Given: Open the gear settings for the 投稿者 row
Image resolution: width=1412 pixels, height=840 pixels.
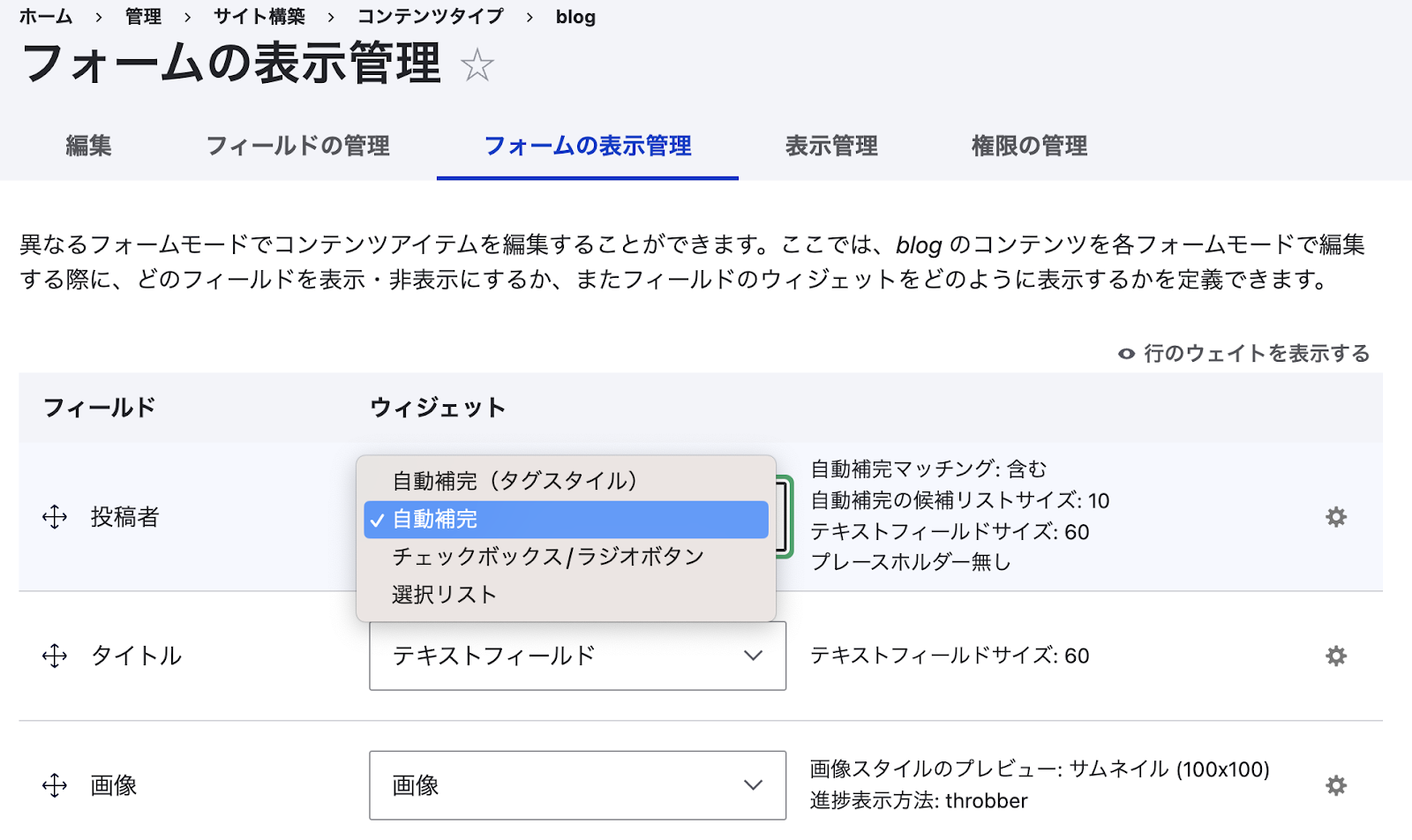Looking at the screenshot, I should pos(1336,518).
